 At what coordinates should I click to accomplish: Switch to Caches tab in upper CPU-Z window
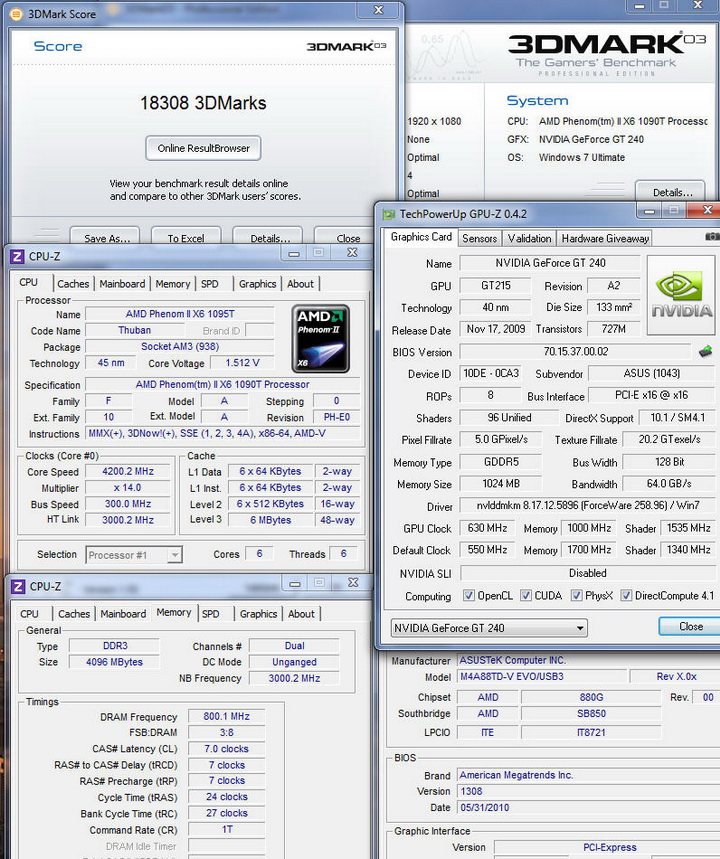73,284
